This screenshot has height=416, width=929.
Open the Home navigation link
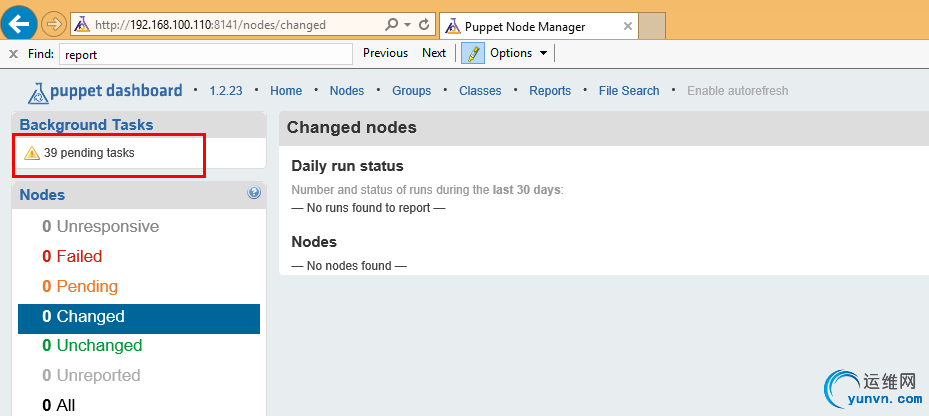coord(286,91)
